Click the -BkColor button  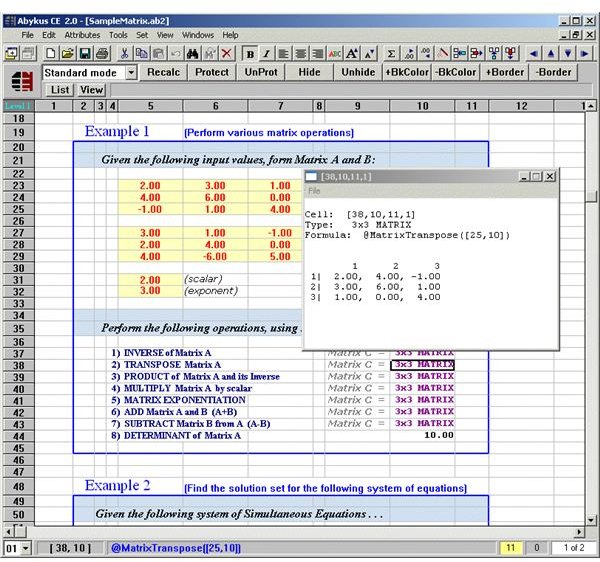point(456,72)
